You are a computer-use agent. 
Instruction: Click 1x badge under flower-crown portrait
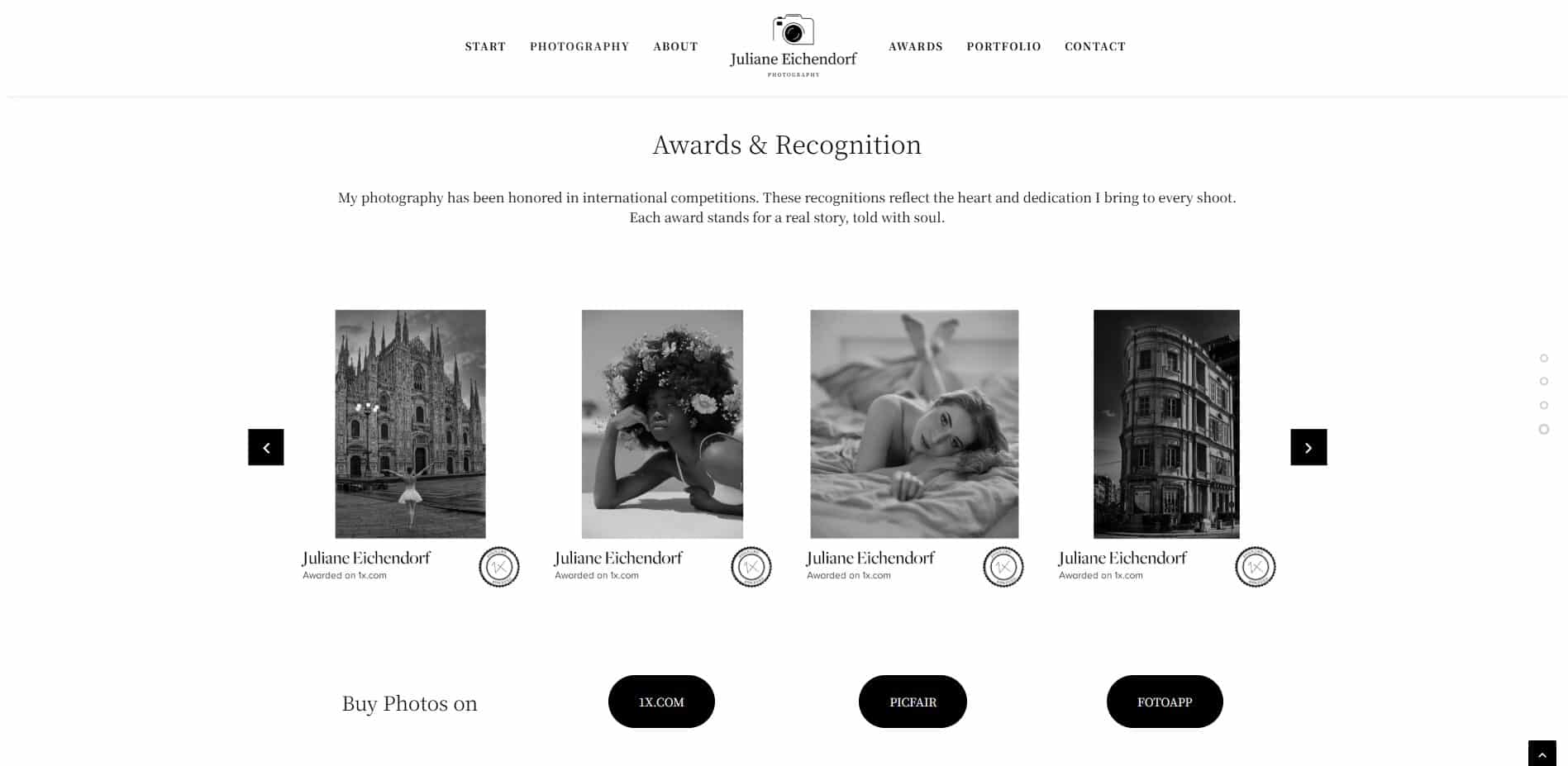point(751,567)
